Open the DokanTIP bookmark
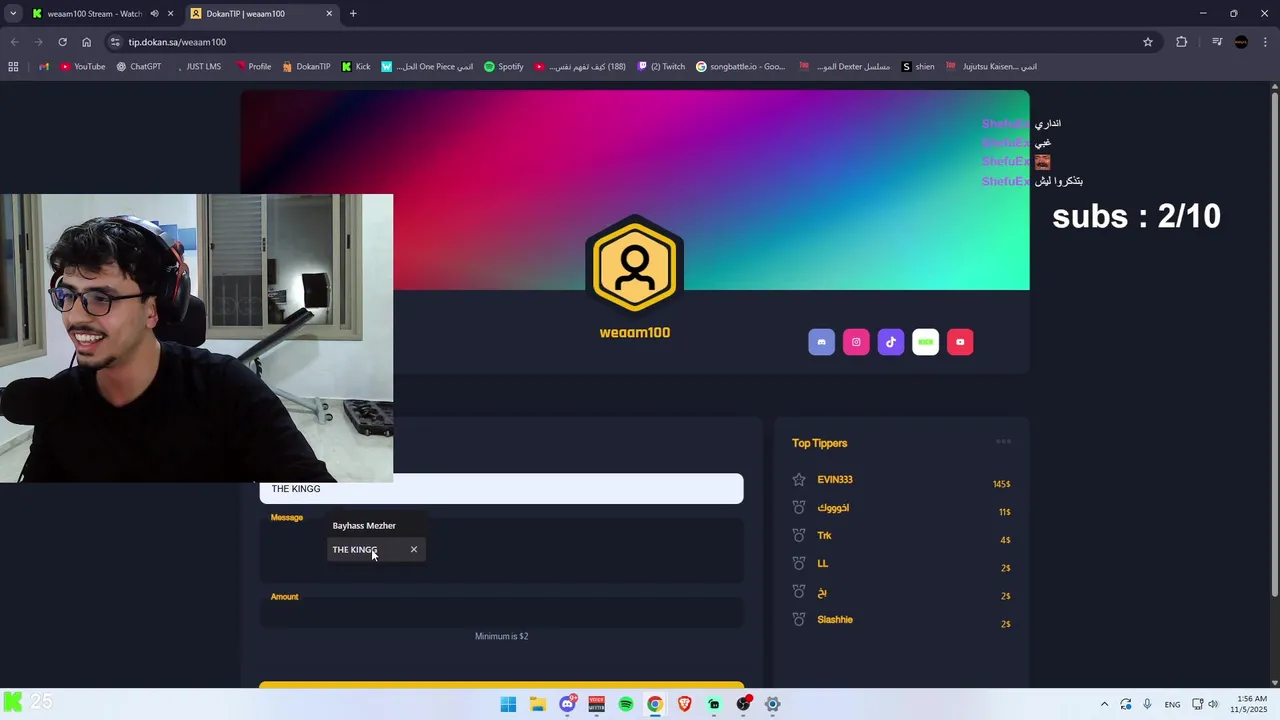The image size is (1280, 720). (306, 67)
